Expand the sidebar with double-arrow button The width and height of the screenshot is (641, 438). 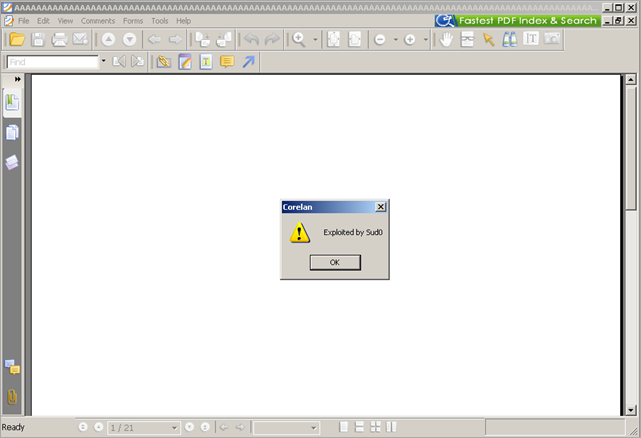tap(18, 79)
